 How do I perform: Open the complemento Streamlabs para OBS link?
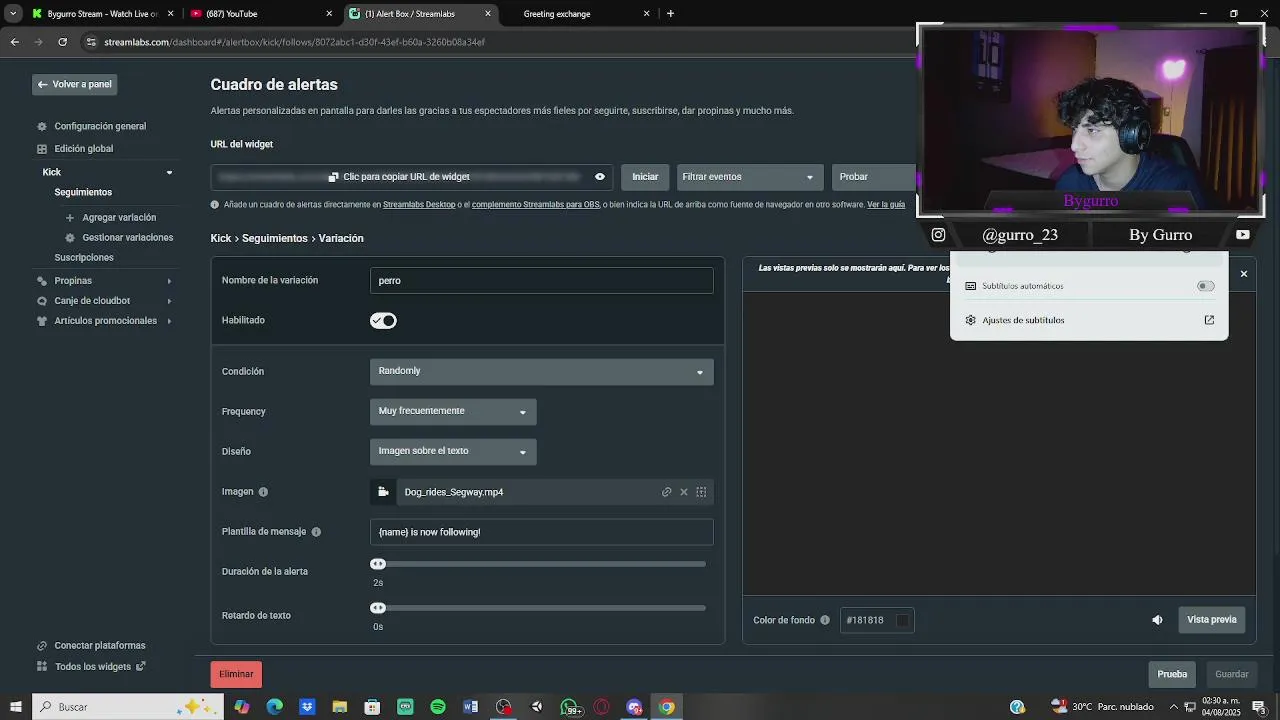(x=536, y=204)
